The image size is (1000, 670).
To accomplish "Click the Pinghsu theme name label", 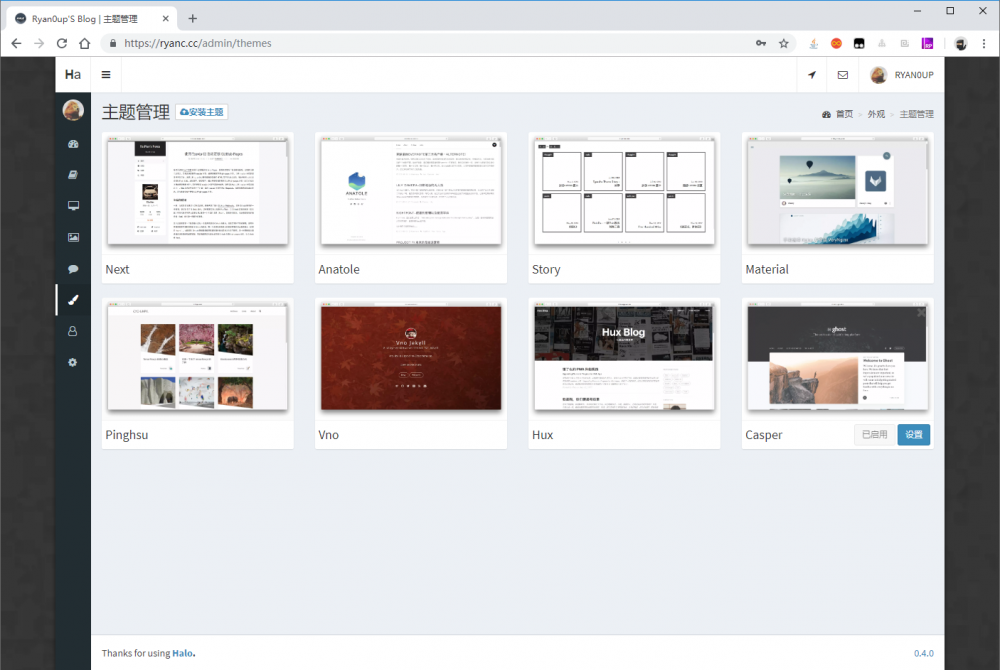I will click(126, 435).
